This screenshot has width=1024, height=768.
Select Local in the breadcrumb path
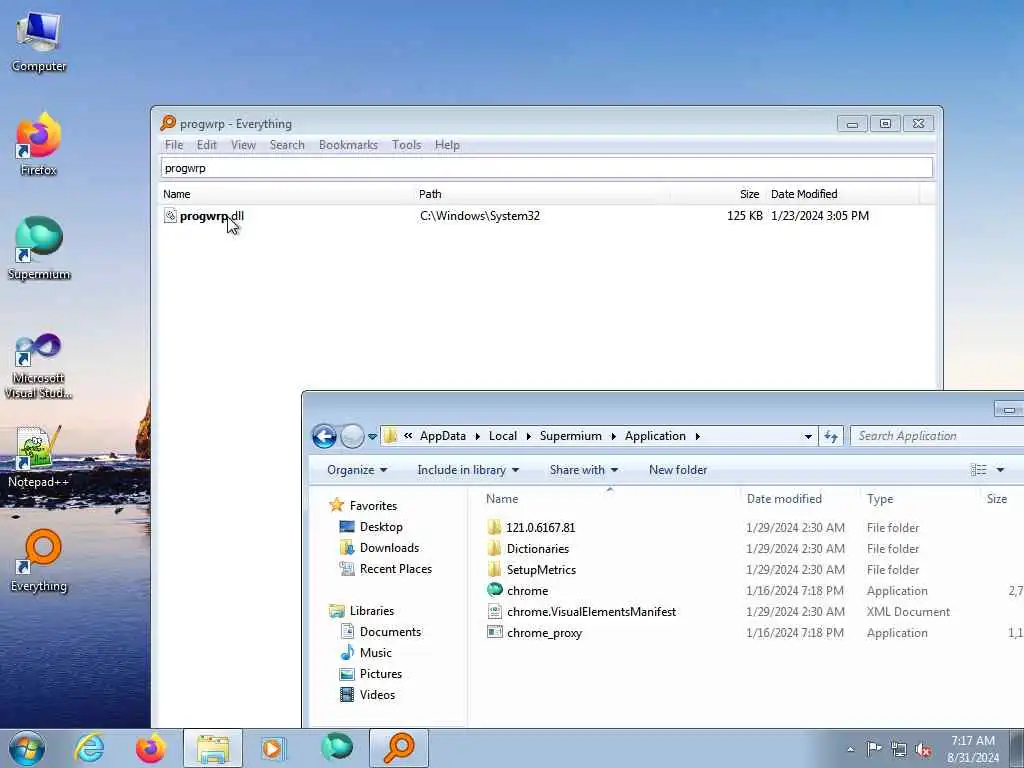503,436
